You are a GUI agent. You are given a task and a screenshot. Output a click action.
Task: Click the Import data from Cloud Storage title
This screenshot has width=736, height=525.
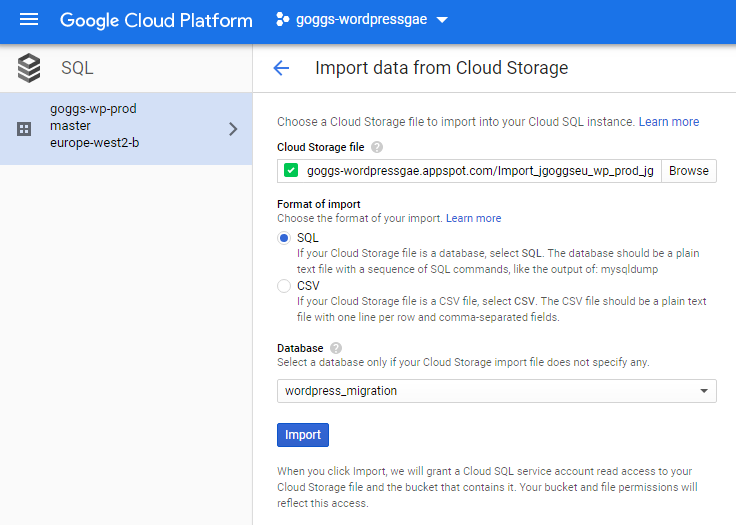tap(441, 68)
